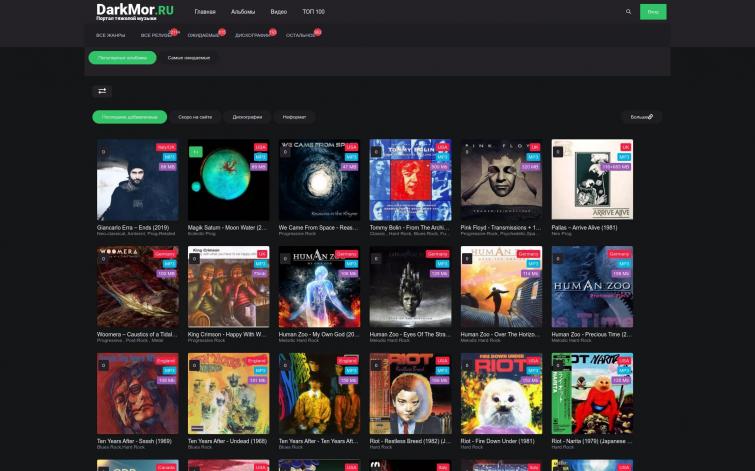Click the red counter badge on Дискографии
This screenshot has height=471, width=755.
tap(273, 32)
